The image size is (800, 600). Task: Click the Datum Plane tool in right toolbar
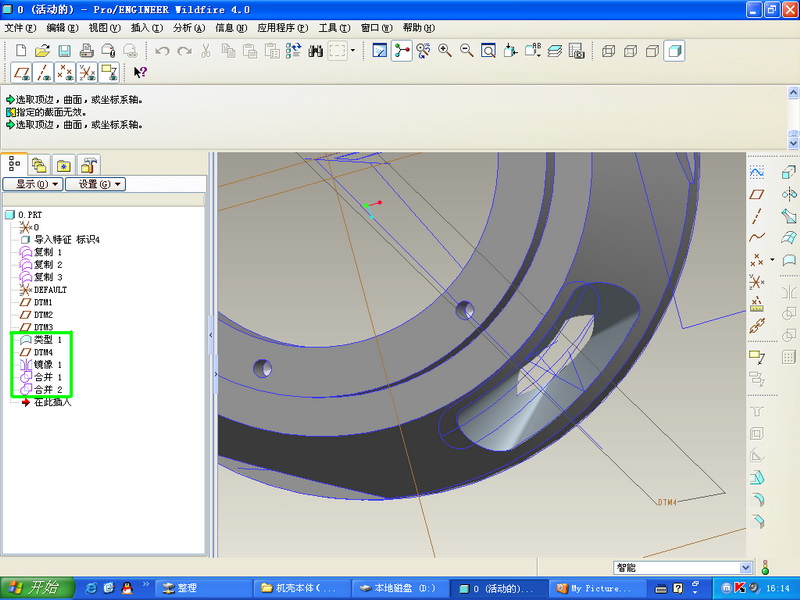coord(757,194)
